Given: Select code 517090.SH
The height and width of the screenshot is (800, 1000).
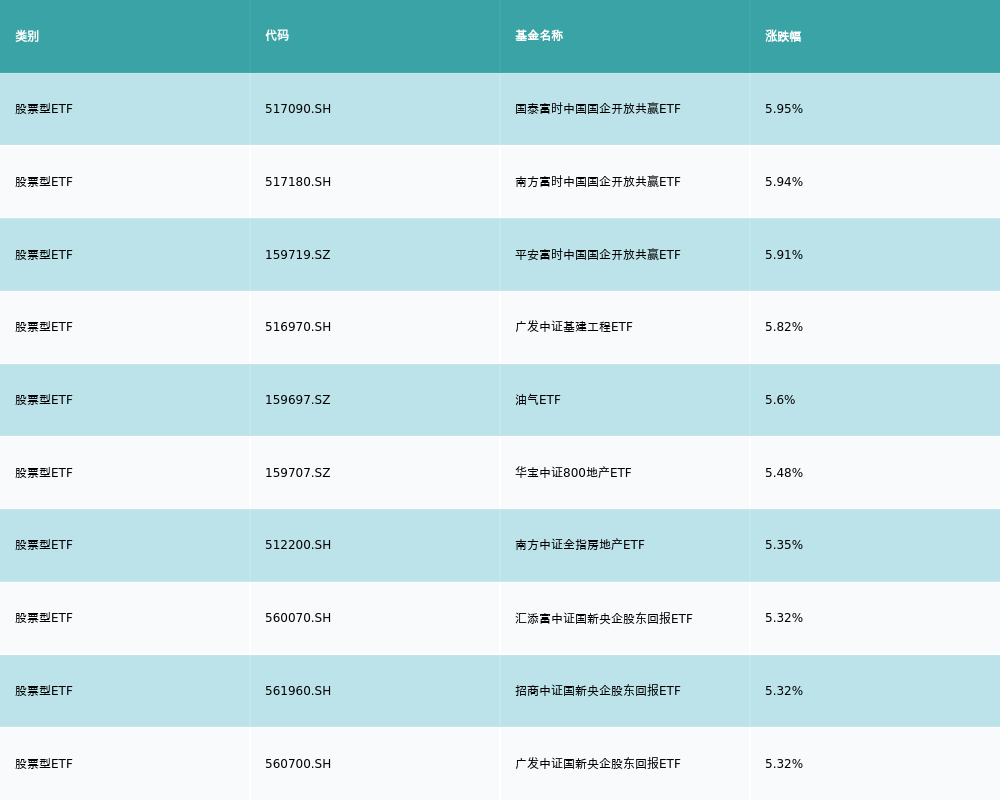Looking at the screenshot, I should click(x=298, y=109).
